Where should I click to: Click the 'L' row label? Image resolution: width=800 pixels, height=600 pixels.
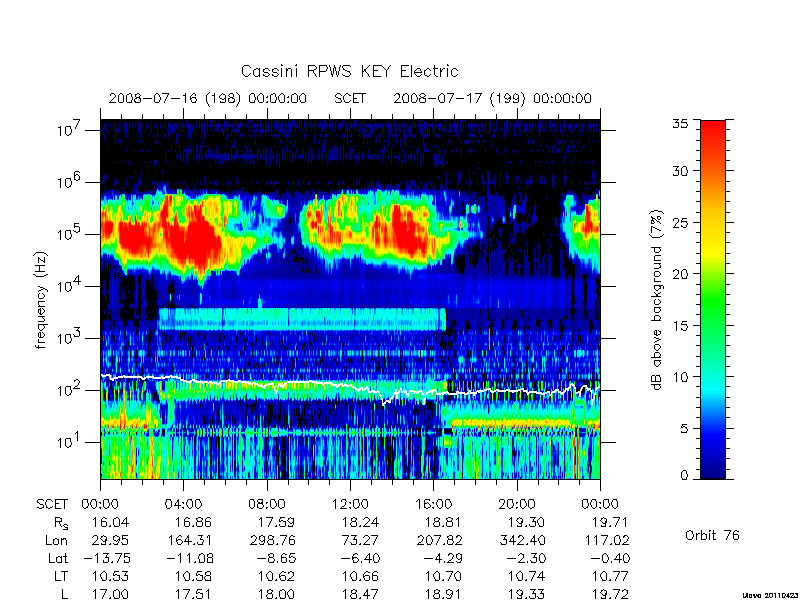pos(64,594)
